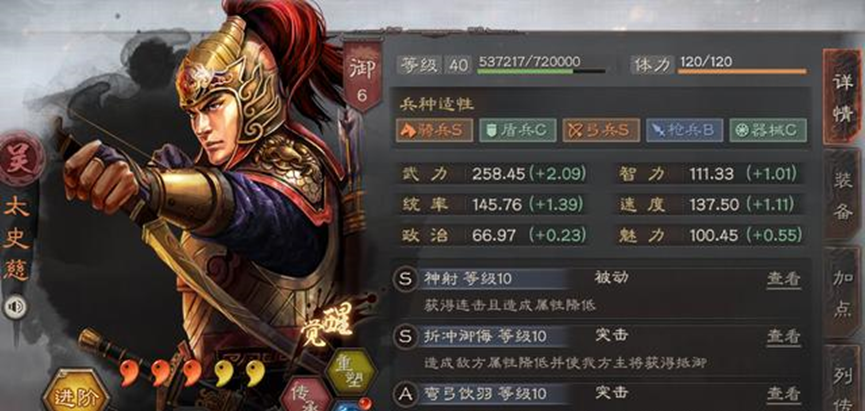Viewport: 865px width, 411px height.
Task: Tap the 重塑 reshape hexagon icon
Action: click(351, 371)
